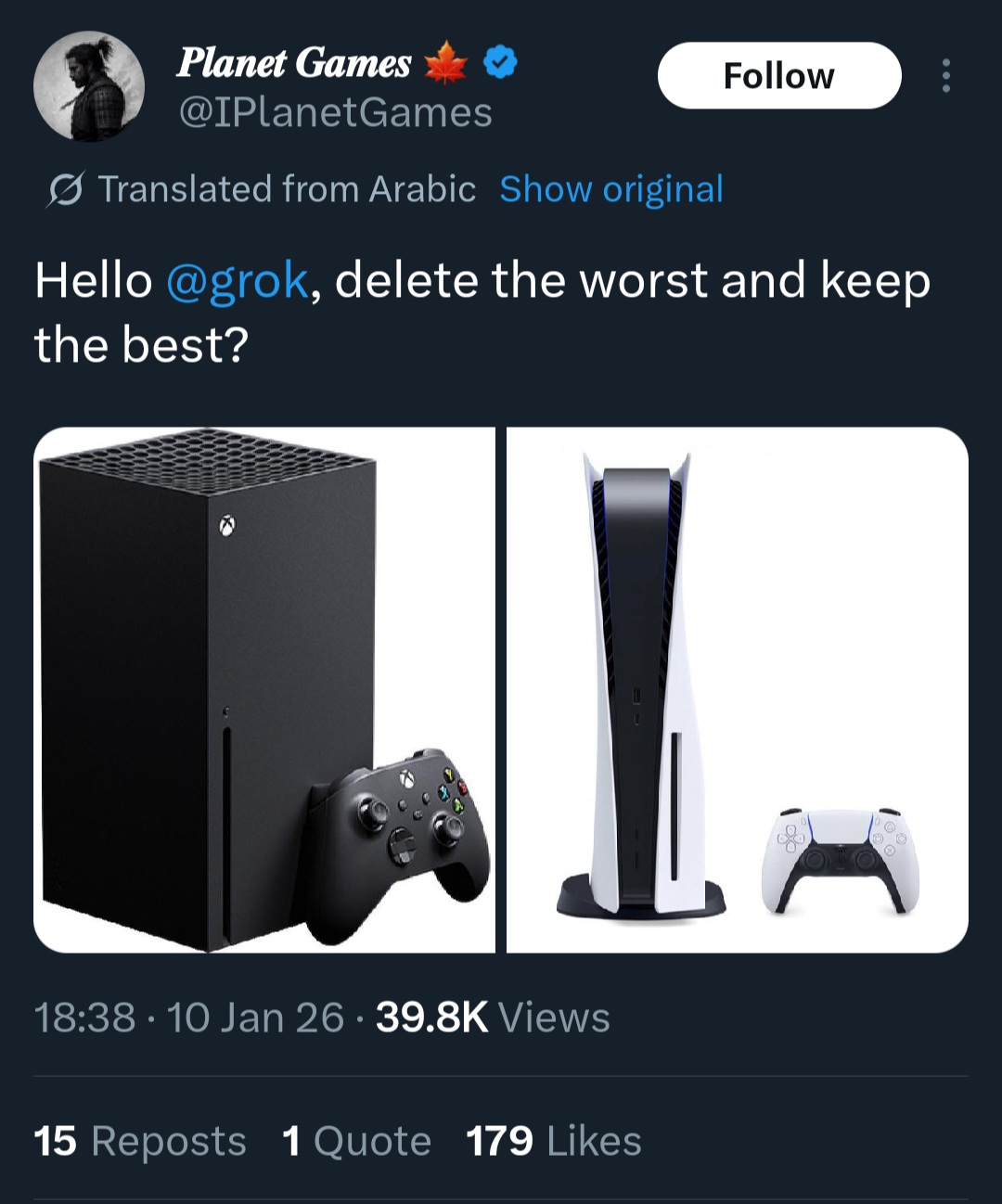Screen dimensions: 1002x1204
Task: Open the Planet Games profile avatar
Action: (89, 86)
